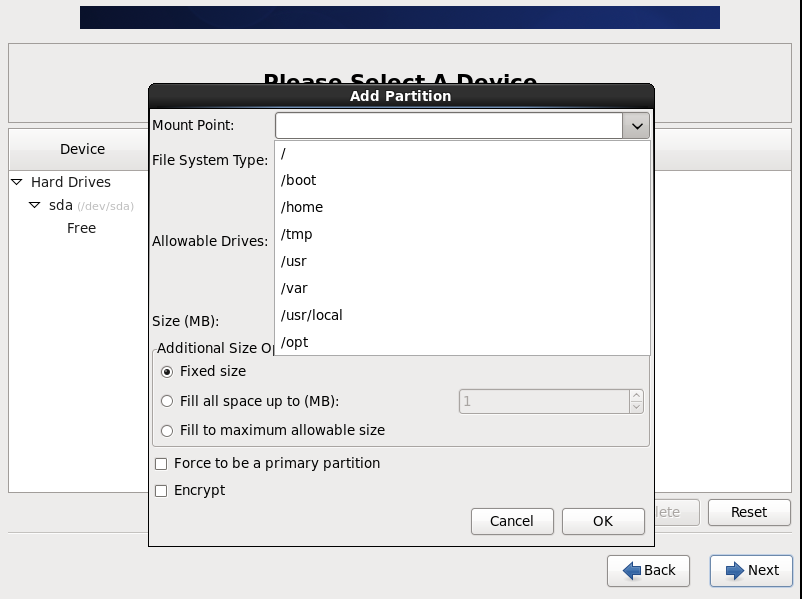Proceed with the Next button
The height and width of the screenshot is (599, 802).
point(751,570)
